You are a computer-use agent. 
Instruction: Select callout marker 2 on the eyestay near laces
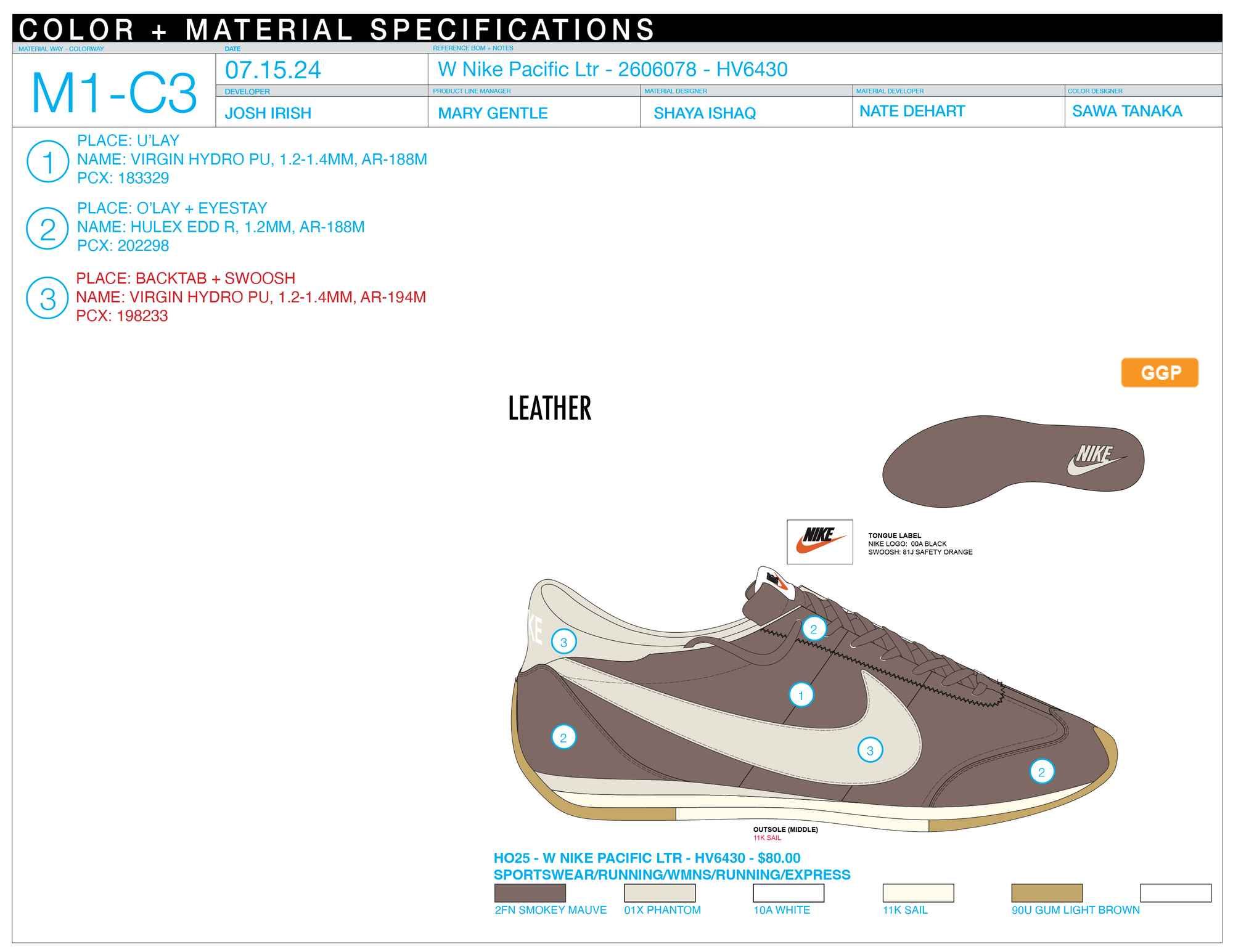pos(814,629)
